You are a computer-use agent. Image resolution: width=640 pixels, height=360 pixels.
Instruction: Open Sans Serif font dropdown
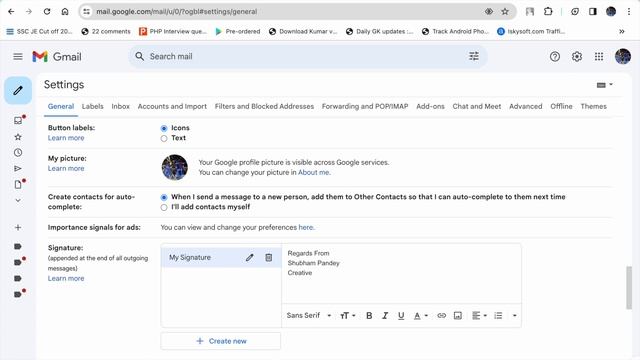pos(309,316)
